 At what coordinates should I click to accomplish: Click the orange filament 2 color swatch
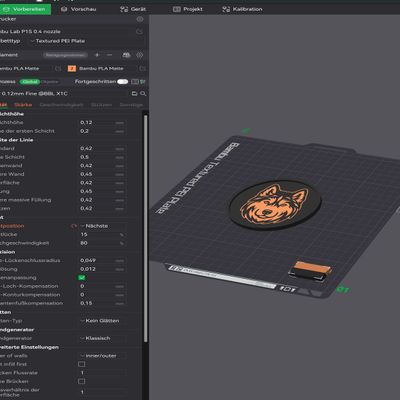(72, 68)
